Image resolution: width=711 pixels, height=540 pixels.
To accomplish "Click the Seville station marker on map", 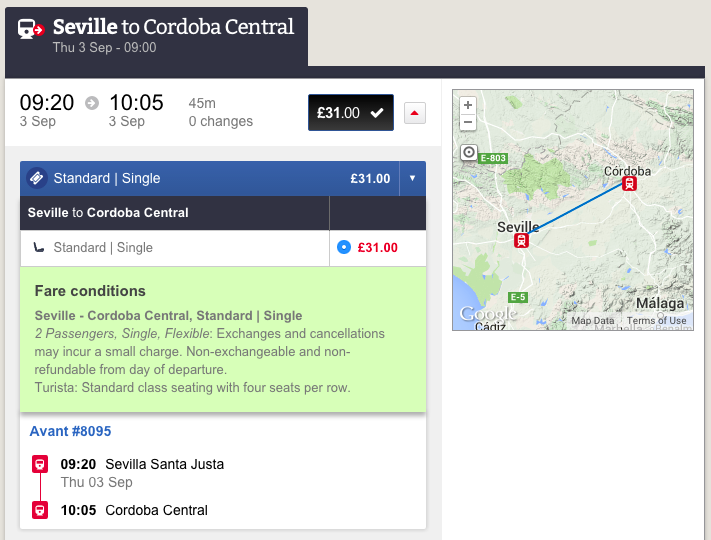I will tap(521, 240).
